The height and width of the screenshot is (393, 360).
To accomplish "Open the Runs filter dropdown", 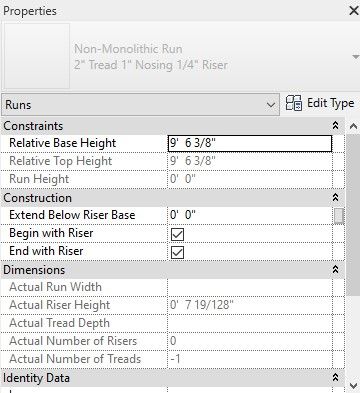I will pyautogui.click(x=140, y=105).
